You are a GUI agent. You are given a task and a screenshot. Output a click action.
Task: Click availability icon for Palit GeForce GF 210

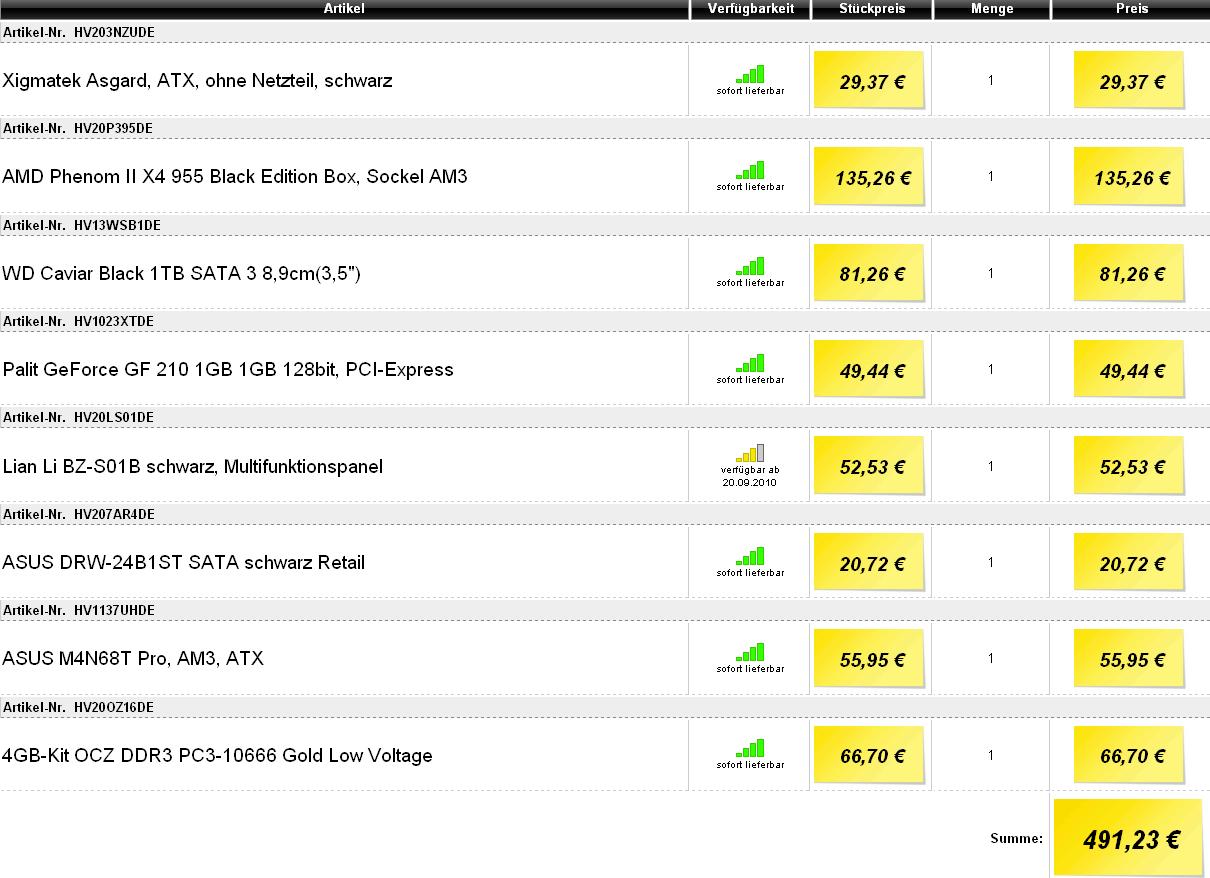(x=750, y=364)
